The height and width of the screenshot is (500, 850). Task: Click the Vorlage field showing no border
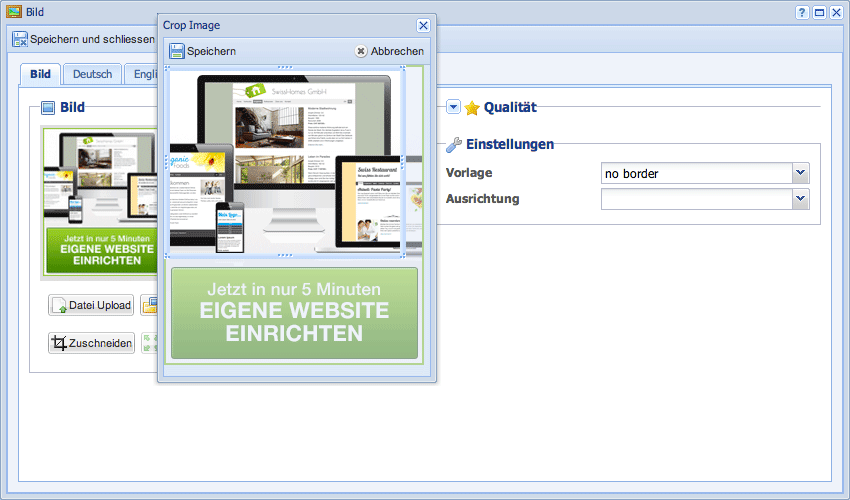[696, 173]
